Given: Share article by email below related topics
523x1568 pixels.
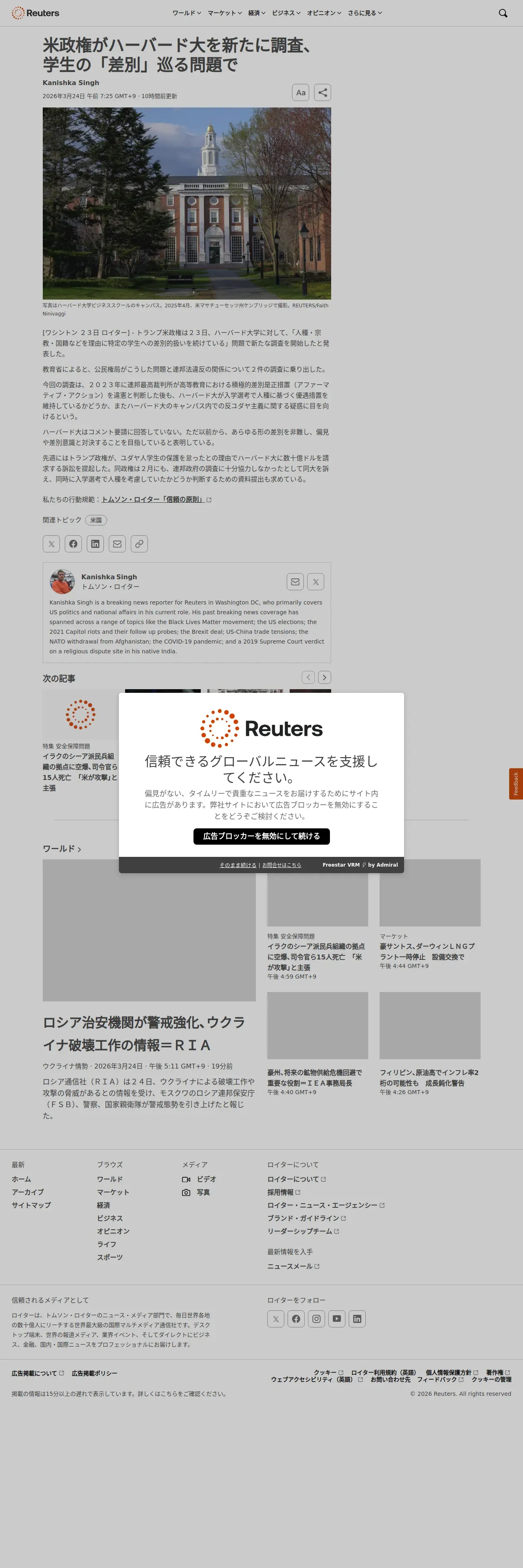Looking at the screenshot, I should tap(117, 543).
